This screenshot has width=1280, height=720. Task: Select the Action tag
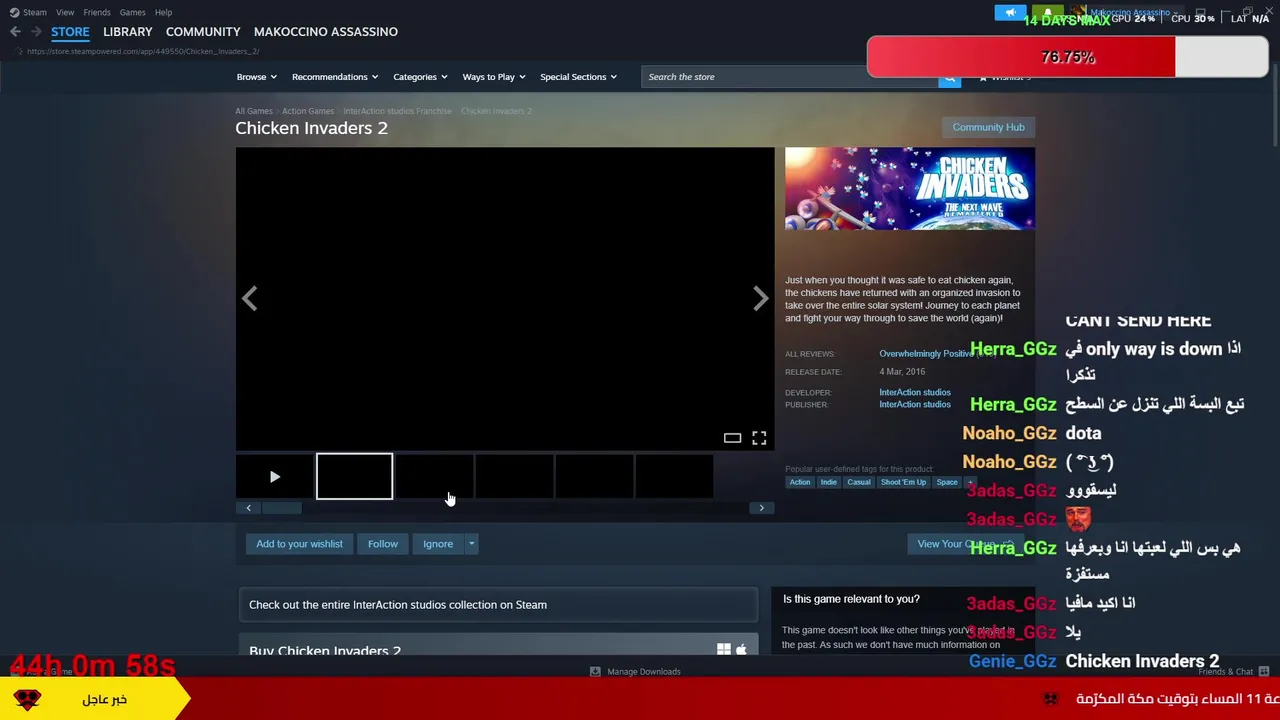click(800, 482)
